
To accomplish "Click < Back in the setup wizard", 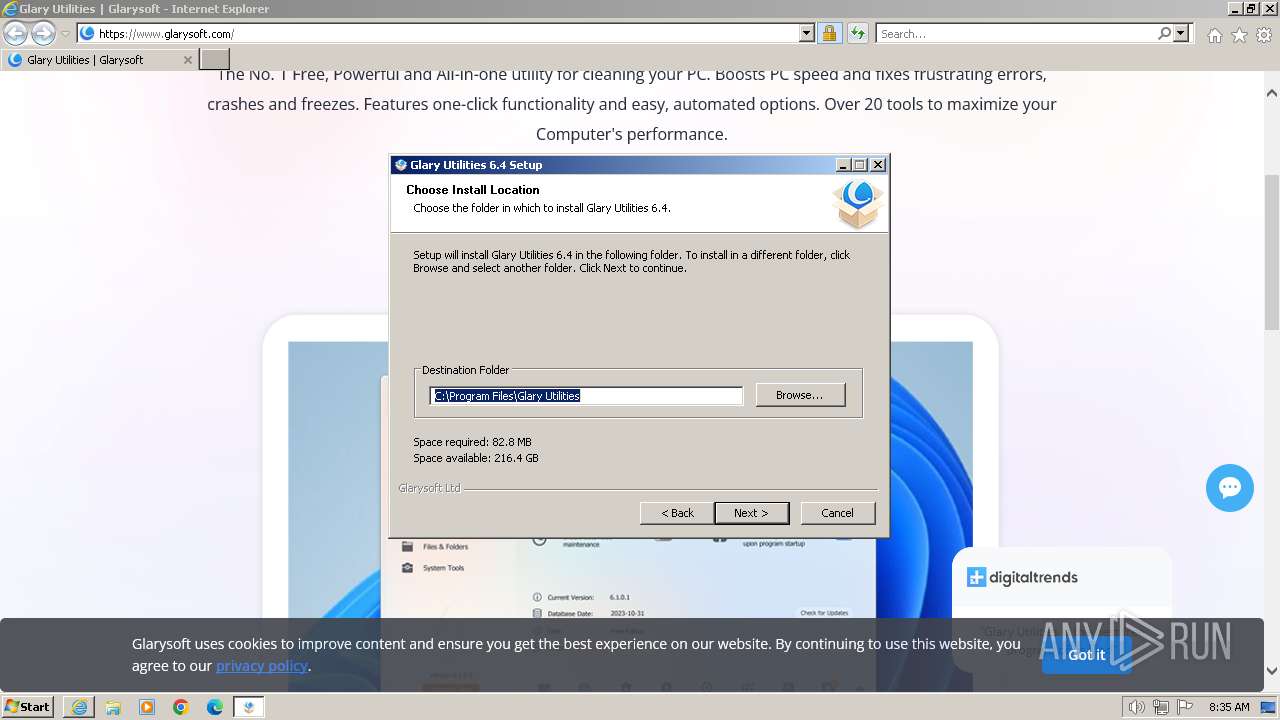I will coord(677,513).
